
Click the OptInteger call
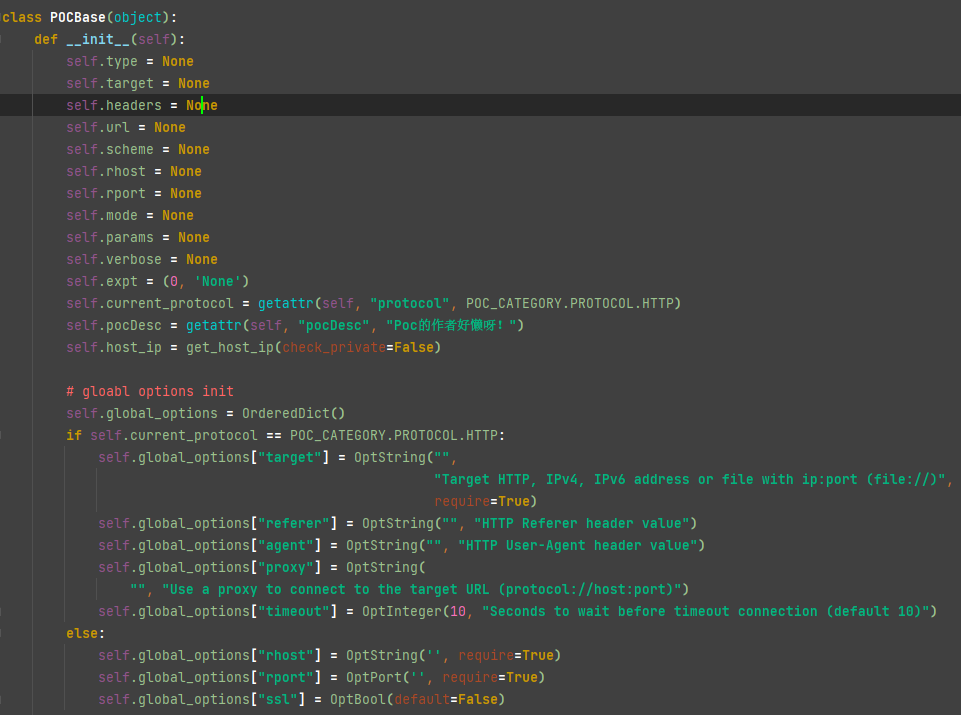pos(401,612)
